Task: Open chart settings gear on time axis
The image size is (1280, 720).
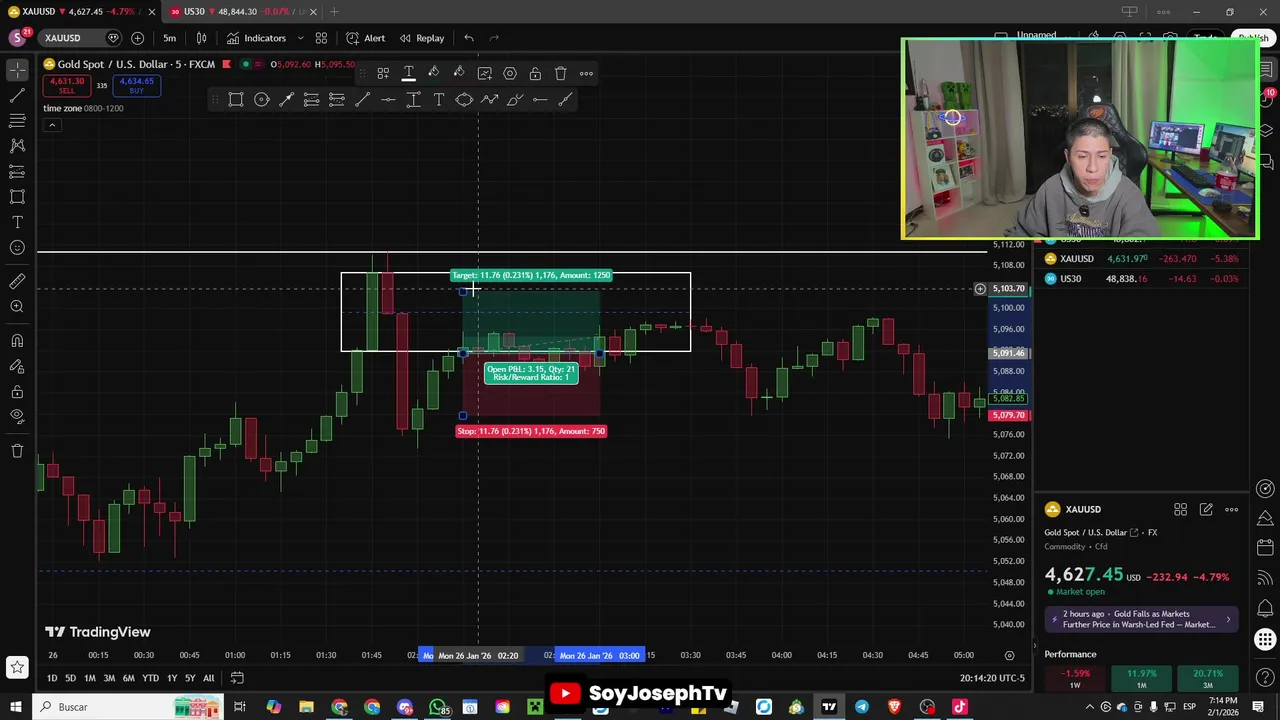Action: pyautogui.click(x=1009, y=655)
